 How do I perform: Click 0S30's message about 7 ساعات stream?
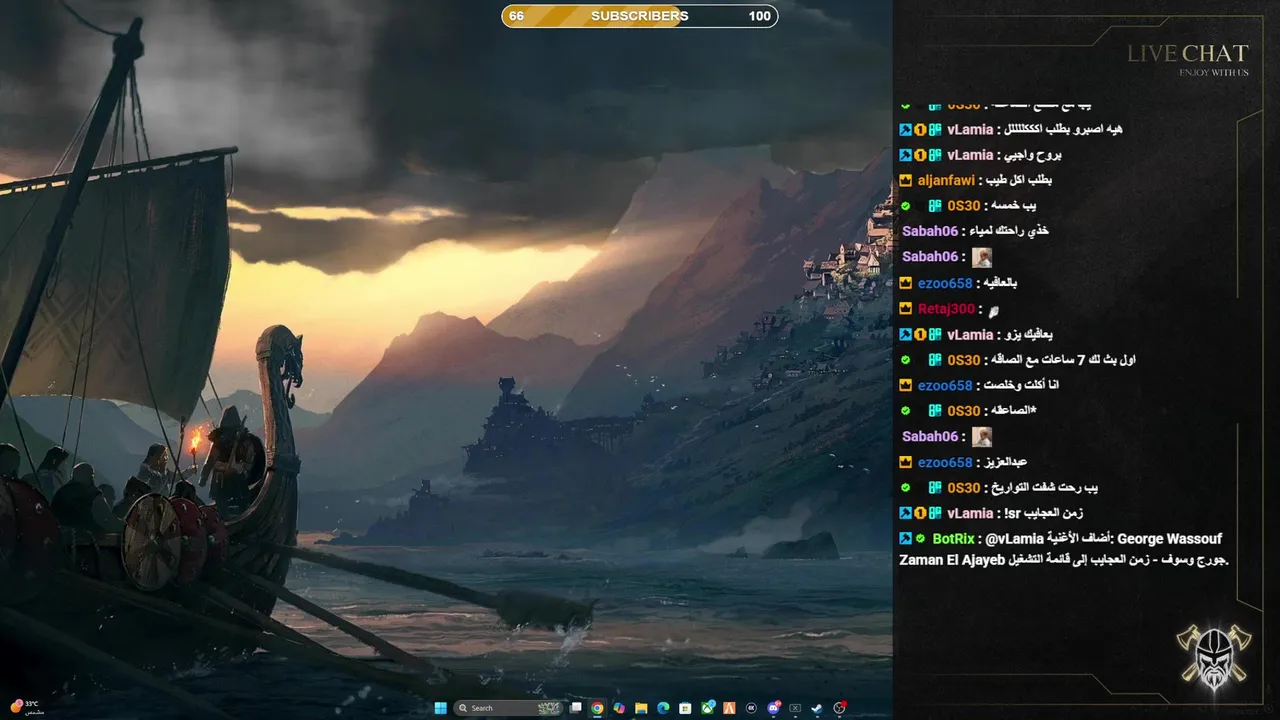(1064, 360)
